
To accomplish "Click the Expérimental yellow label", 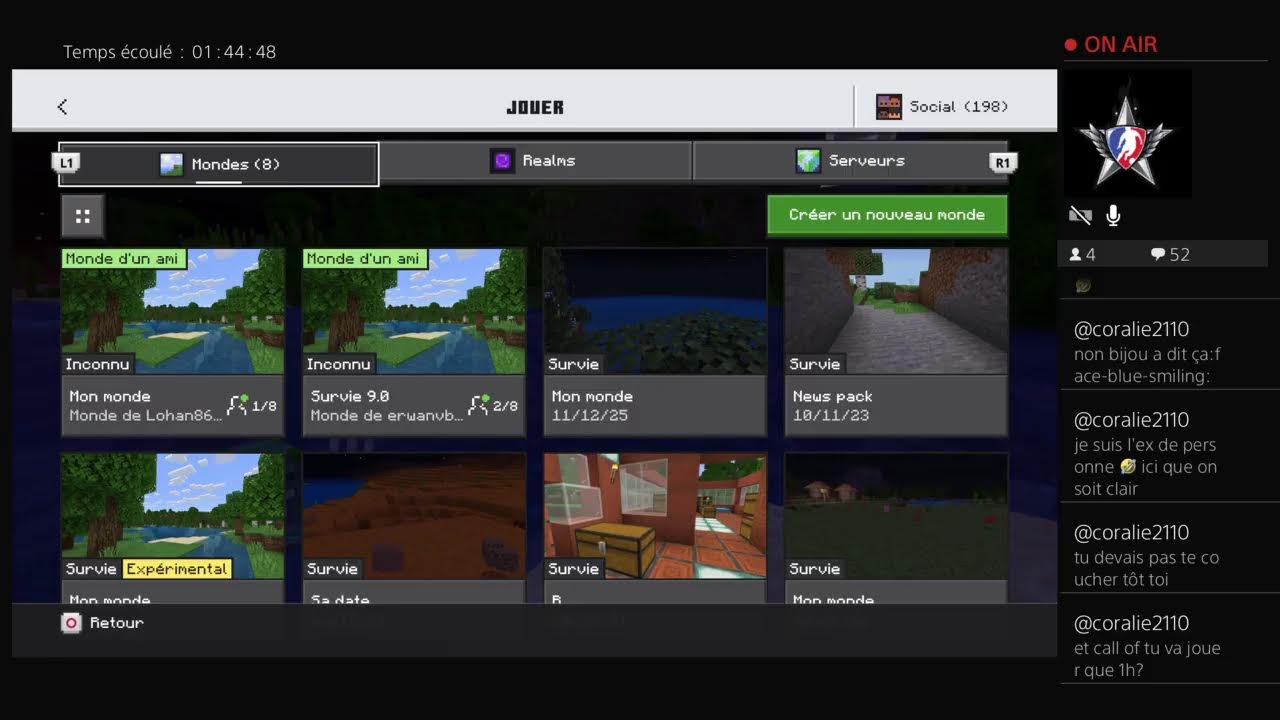I will (x=177, y=569).
